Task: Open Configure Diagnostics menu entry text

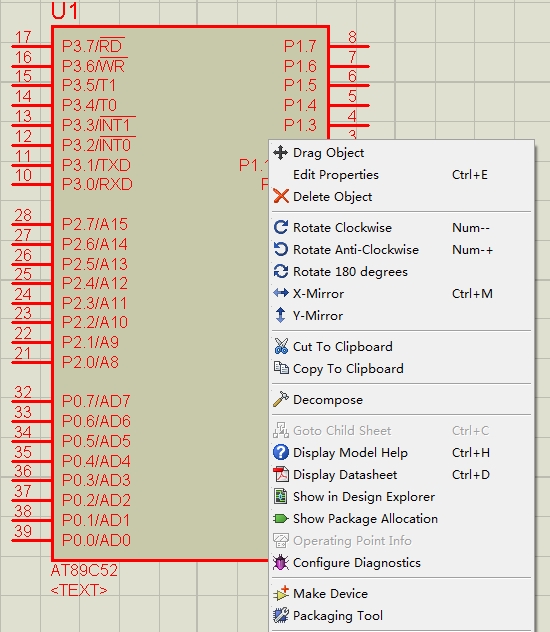Action: 357,563
